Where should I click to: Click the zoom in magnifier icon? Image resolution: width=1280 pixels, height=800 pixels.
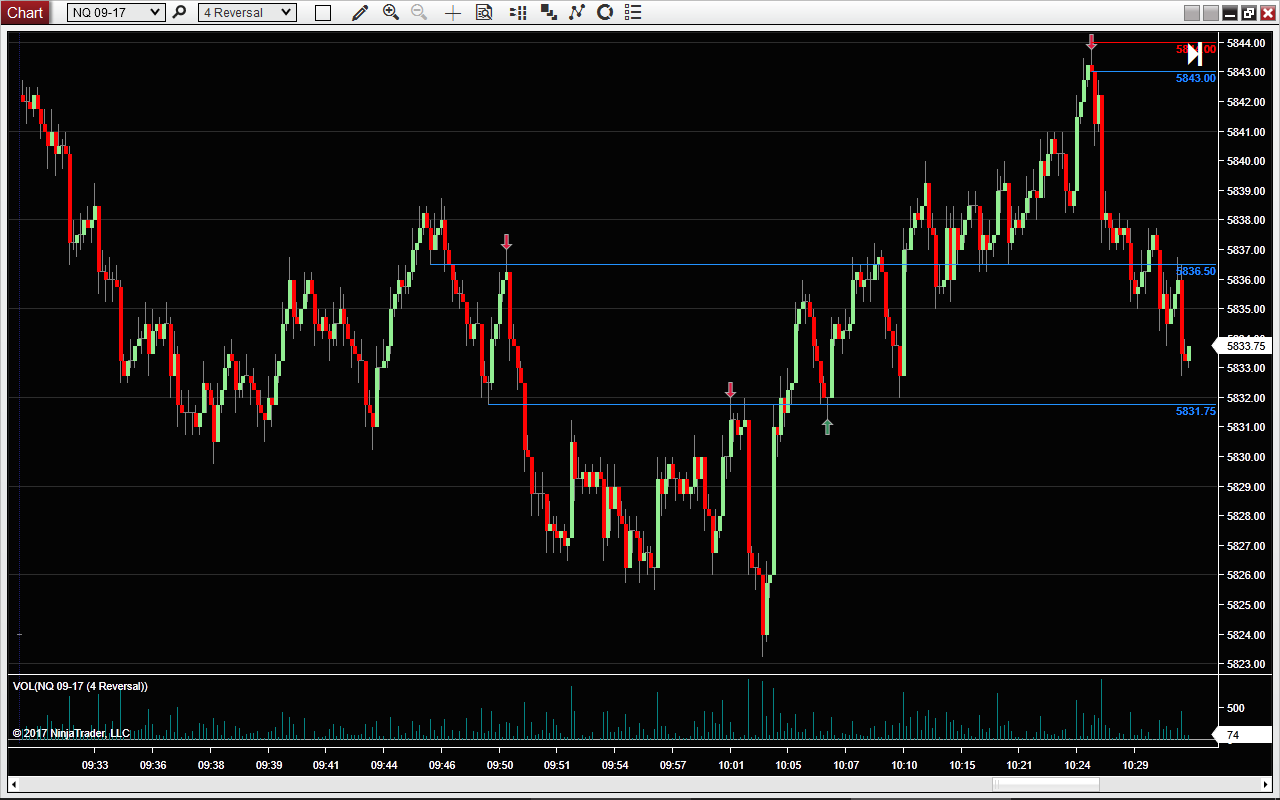(391, 12)
